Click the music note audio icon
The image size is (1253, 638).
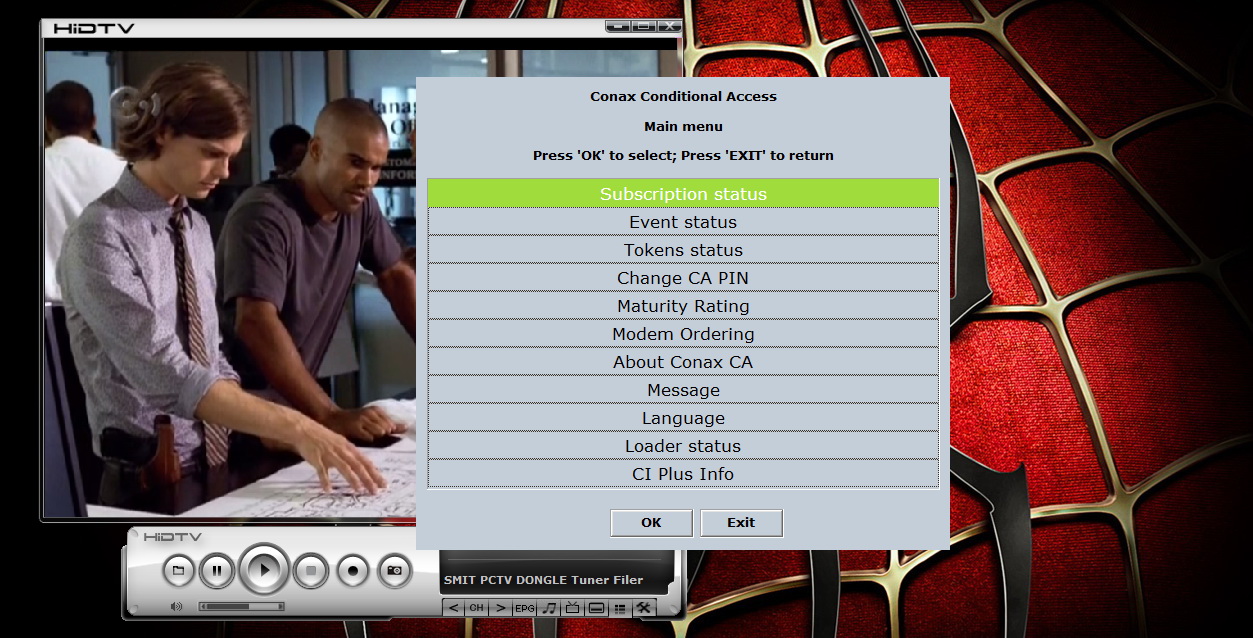tap(549, 608)
